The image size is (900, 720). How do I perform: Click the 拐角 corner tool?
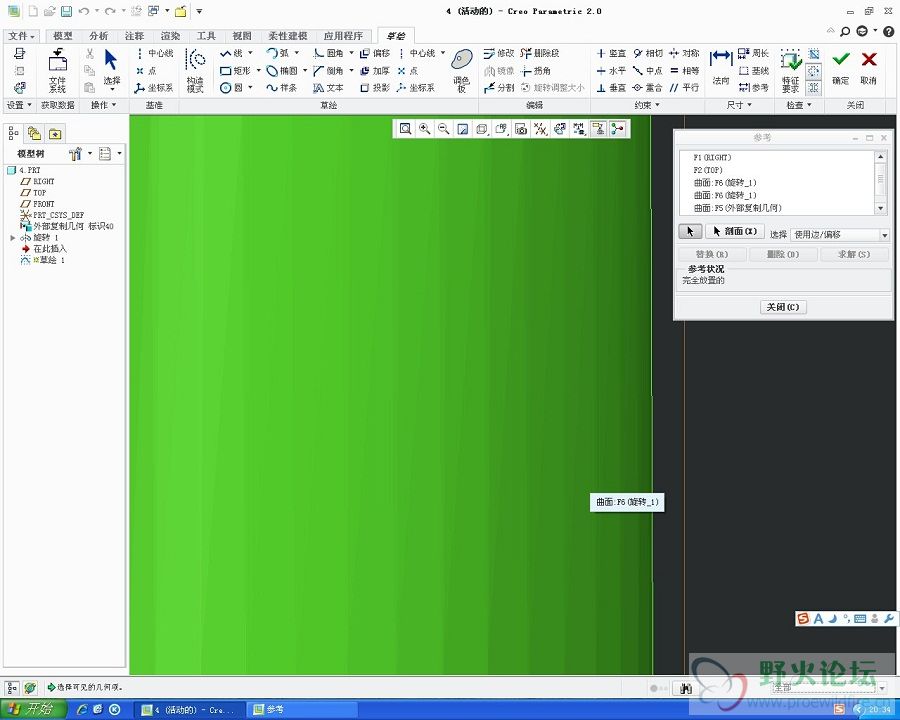[536, 71]
